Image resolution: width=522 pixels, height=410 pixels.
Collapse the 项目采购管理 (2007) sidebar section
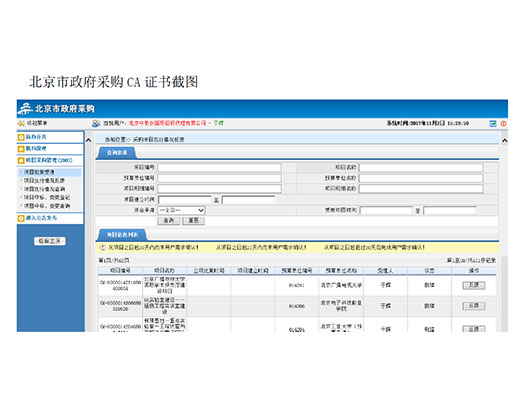click(x=50, y=161)
